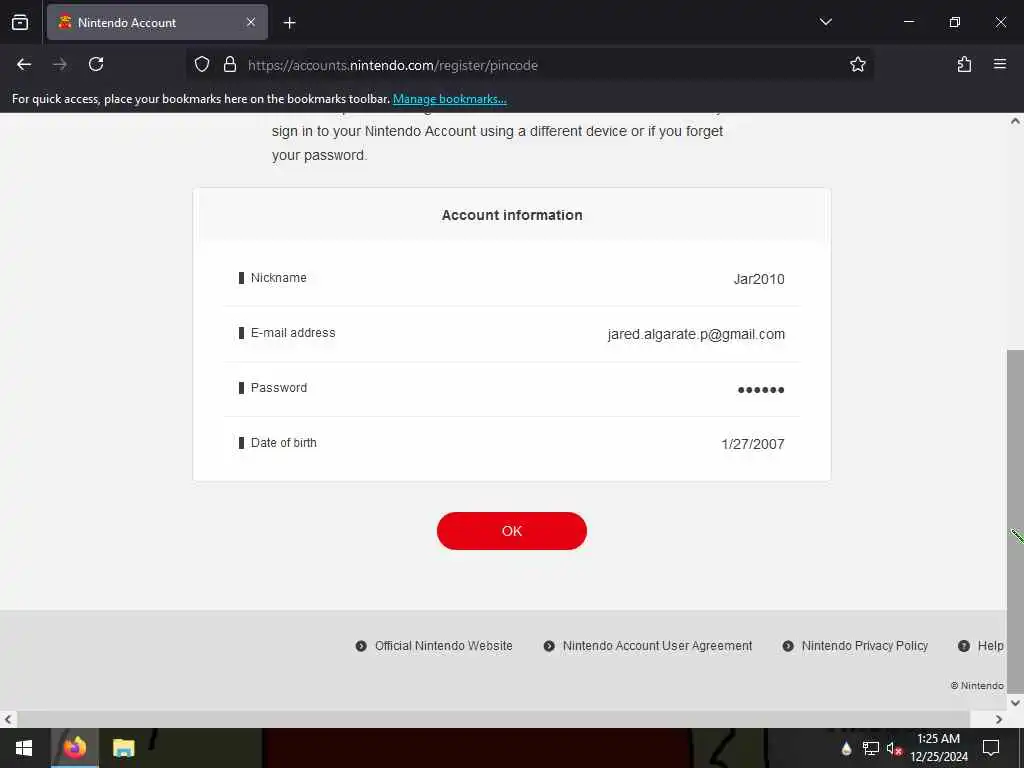This screenshot has width=1024, height=768.
Task: Visit the Official Nintendo Website link
Action: (443, 646)
